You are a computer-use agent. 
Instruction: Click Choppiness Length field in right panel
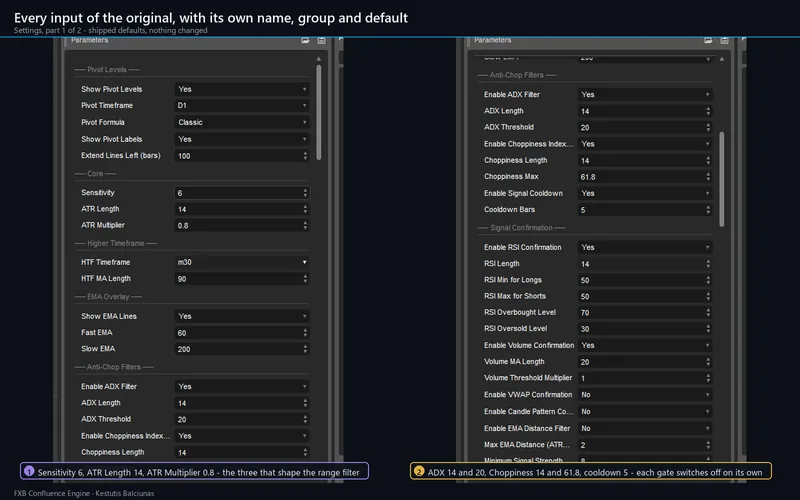pos(645,161)
